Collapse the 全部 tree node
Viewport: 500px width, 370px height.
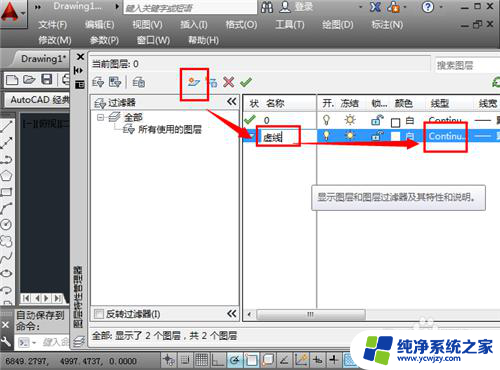100,117
